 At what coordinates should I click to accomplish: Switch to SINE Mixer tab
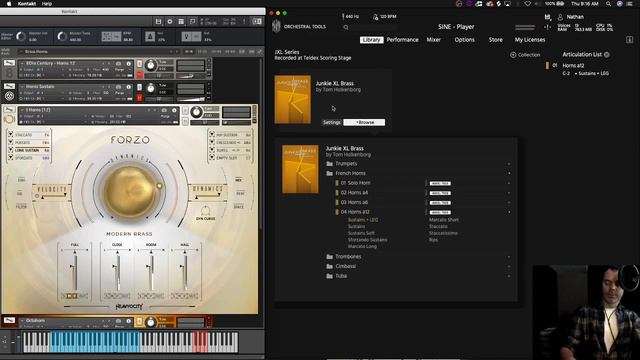point(433,40)
